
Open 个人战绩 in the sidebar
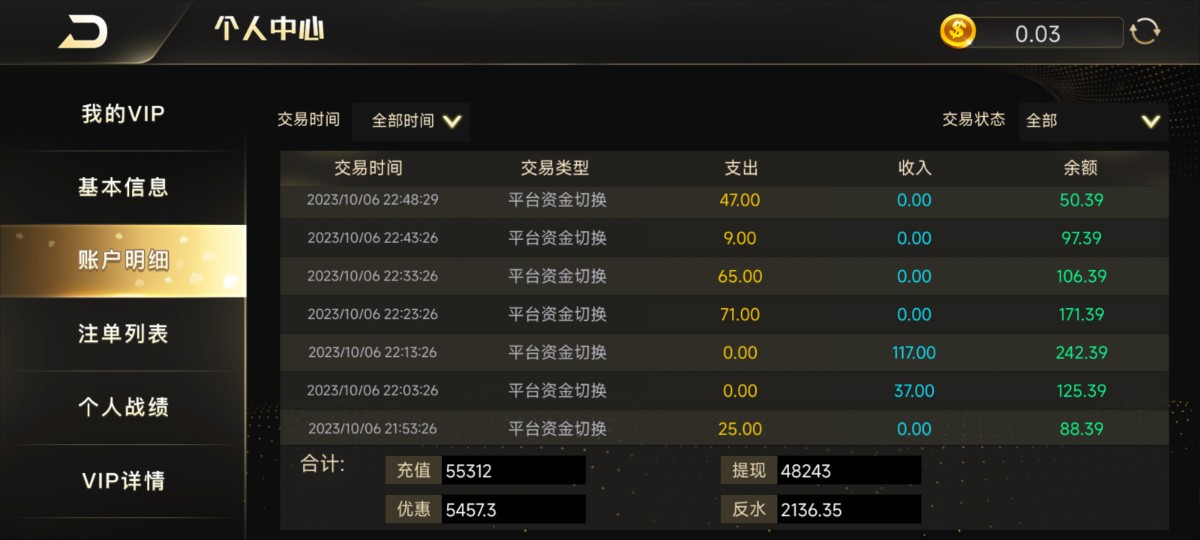pos(123,407)
